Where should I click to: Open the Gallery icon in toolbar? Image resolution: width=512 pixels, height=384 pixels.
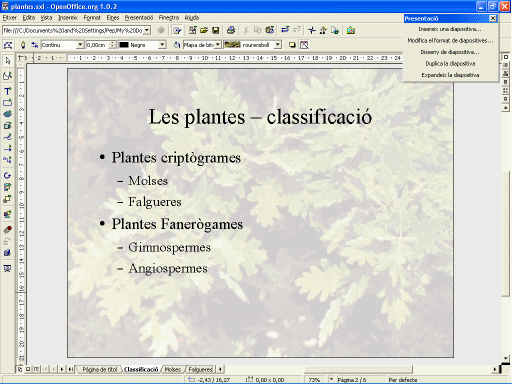[350, 30]
